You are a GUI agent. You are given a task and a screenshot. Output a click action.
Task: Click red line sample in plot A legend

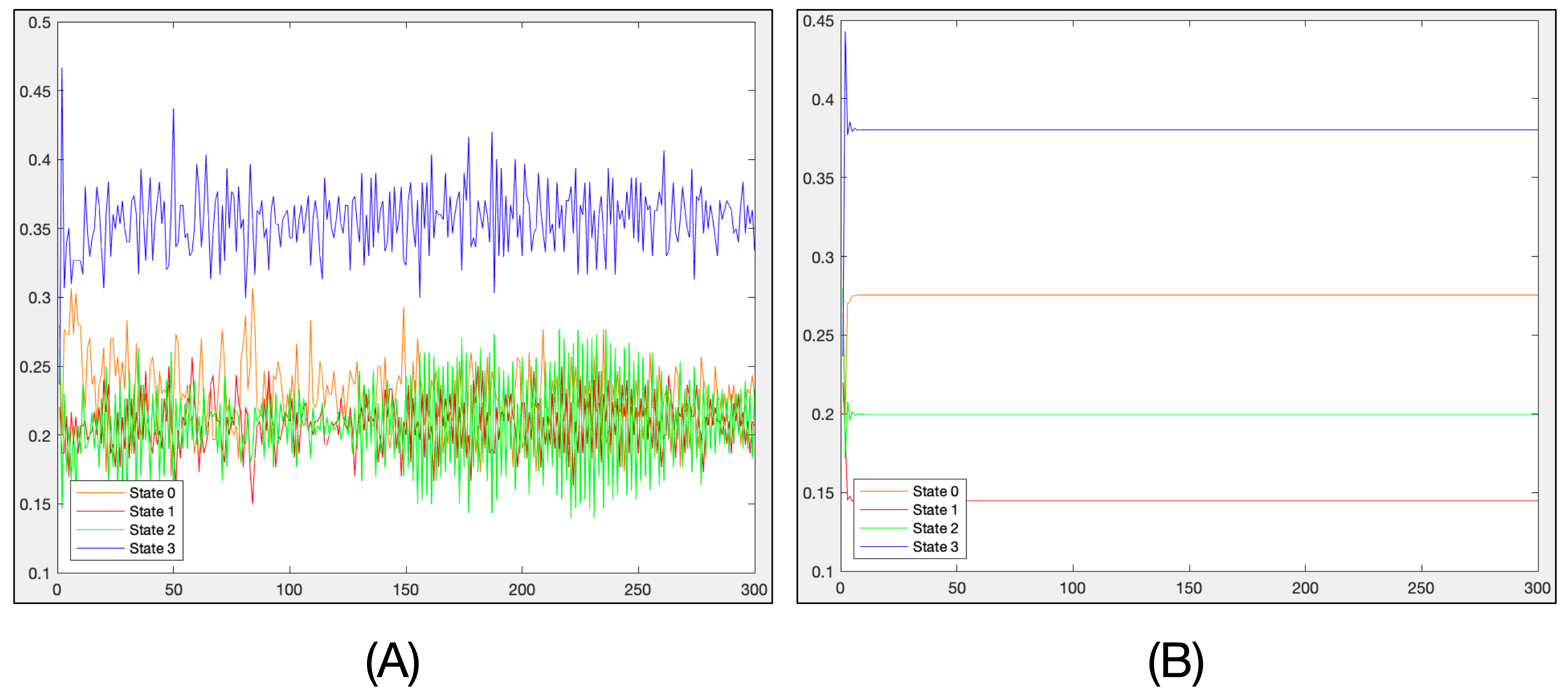[100, 512]
